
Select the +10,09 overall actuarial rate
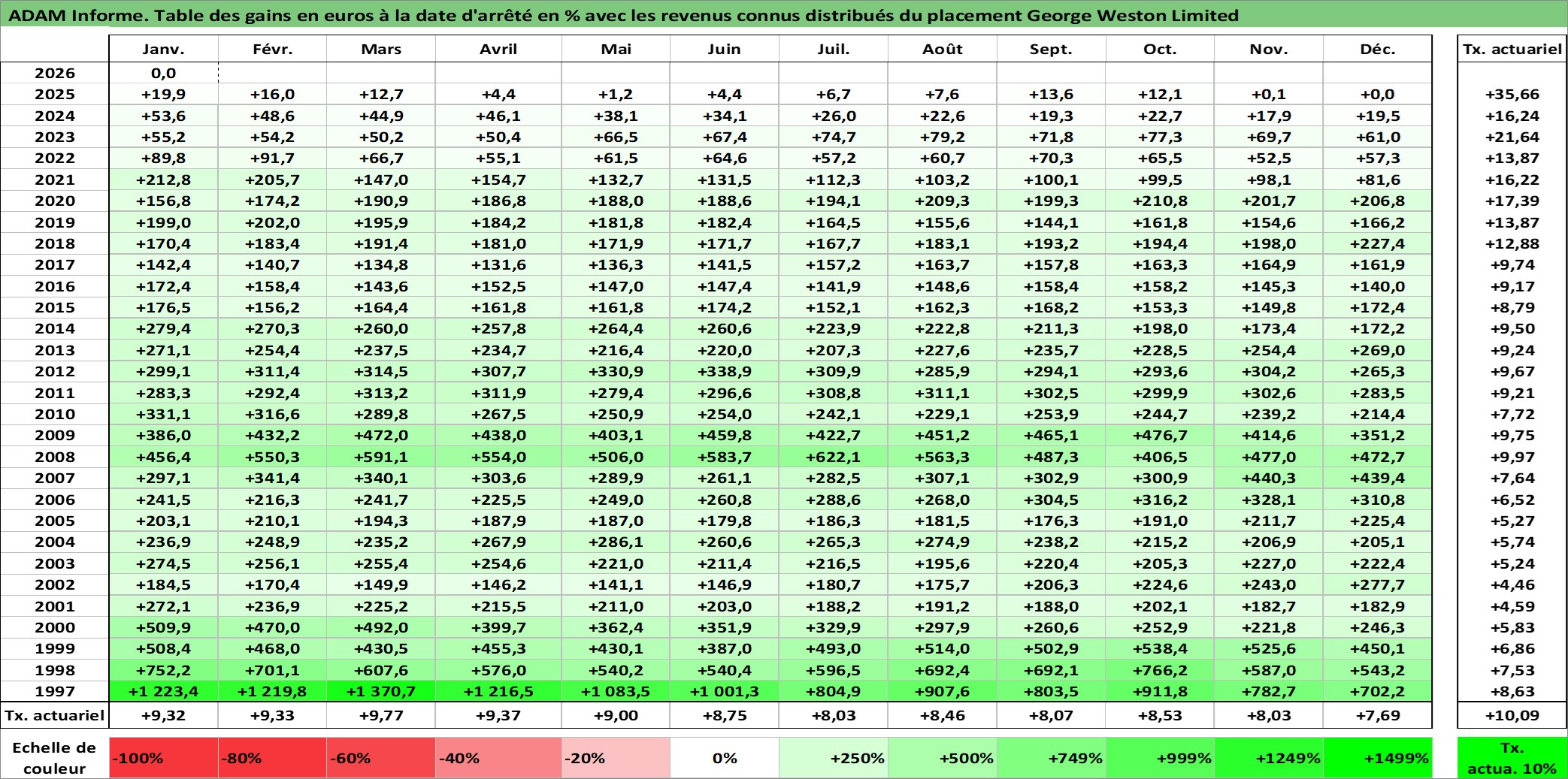click(1512, 715)
